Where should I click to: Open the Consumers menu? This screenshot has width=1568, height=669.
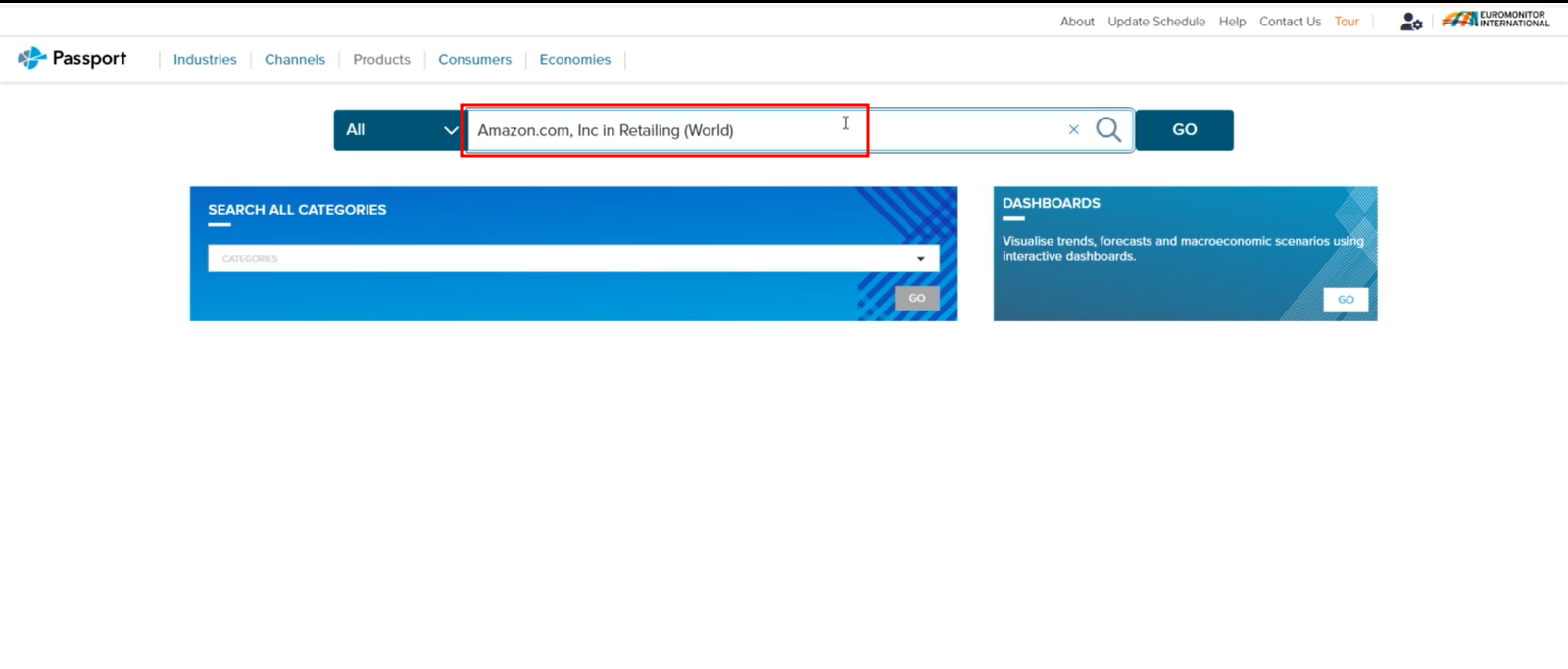point(474,60)
